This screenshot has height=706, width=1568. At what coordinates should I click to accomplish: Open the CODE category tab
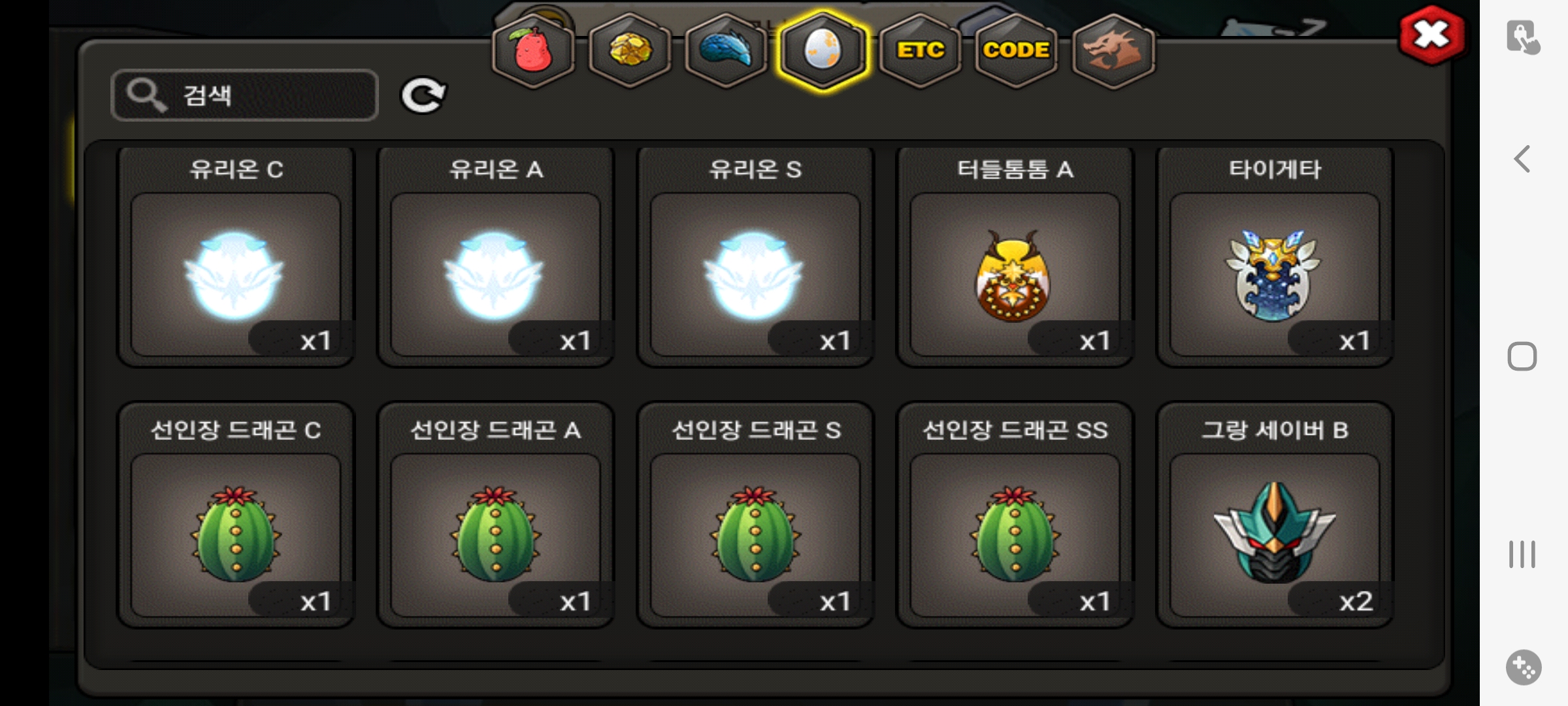tap(1016, 51)
